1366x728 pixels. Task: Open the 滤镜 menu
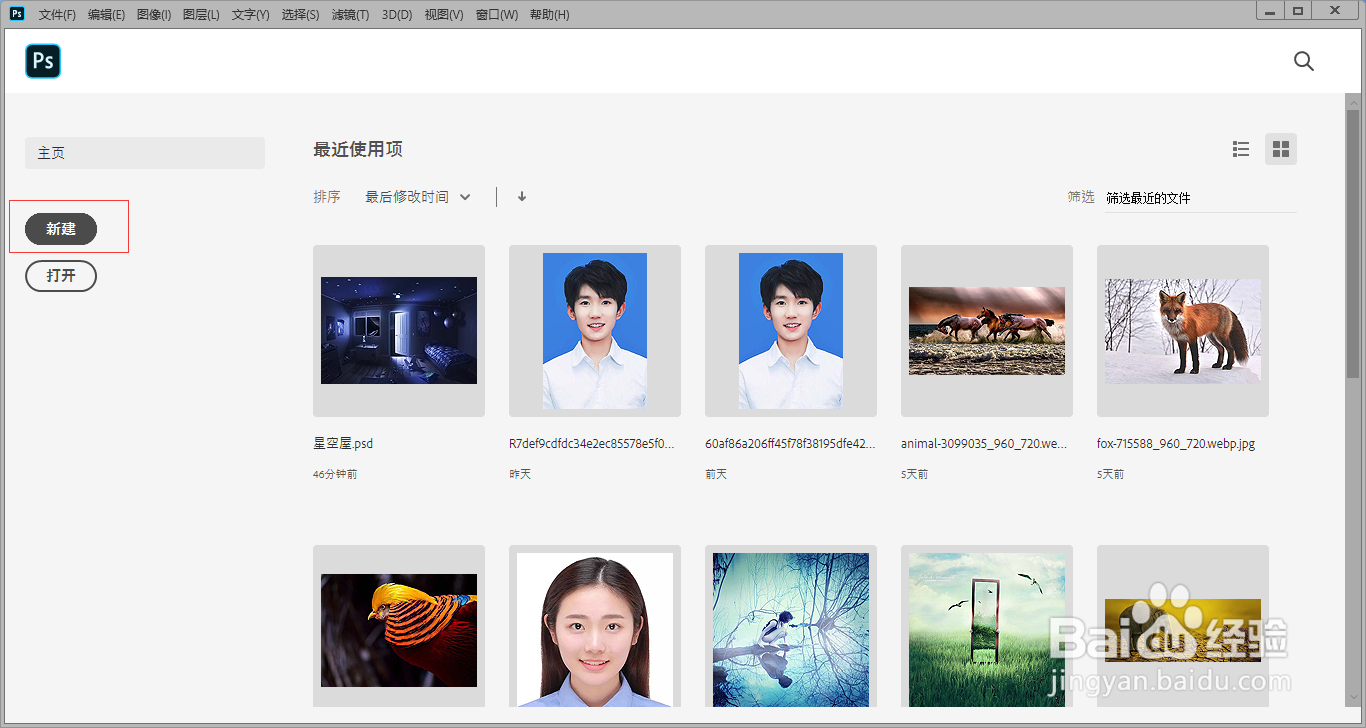point(350,14)
